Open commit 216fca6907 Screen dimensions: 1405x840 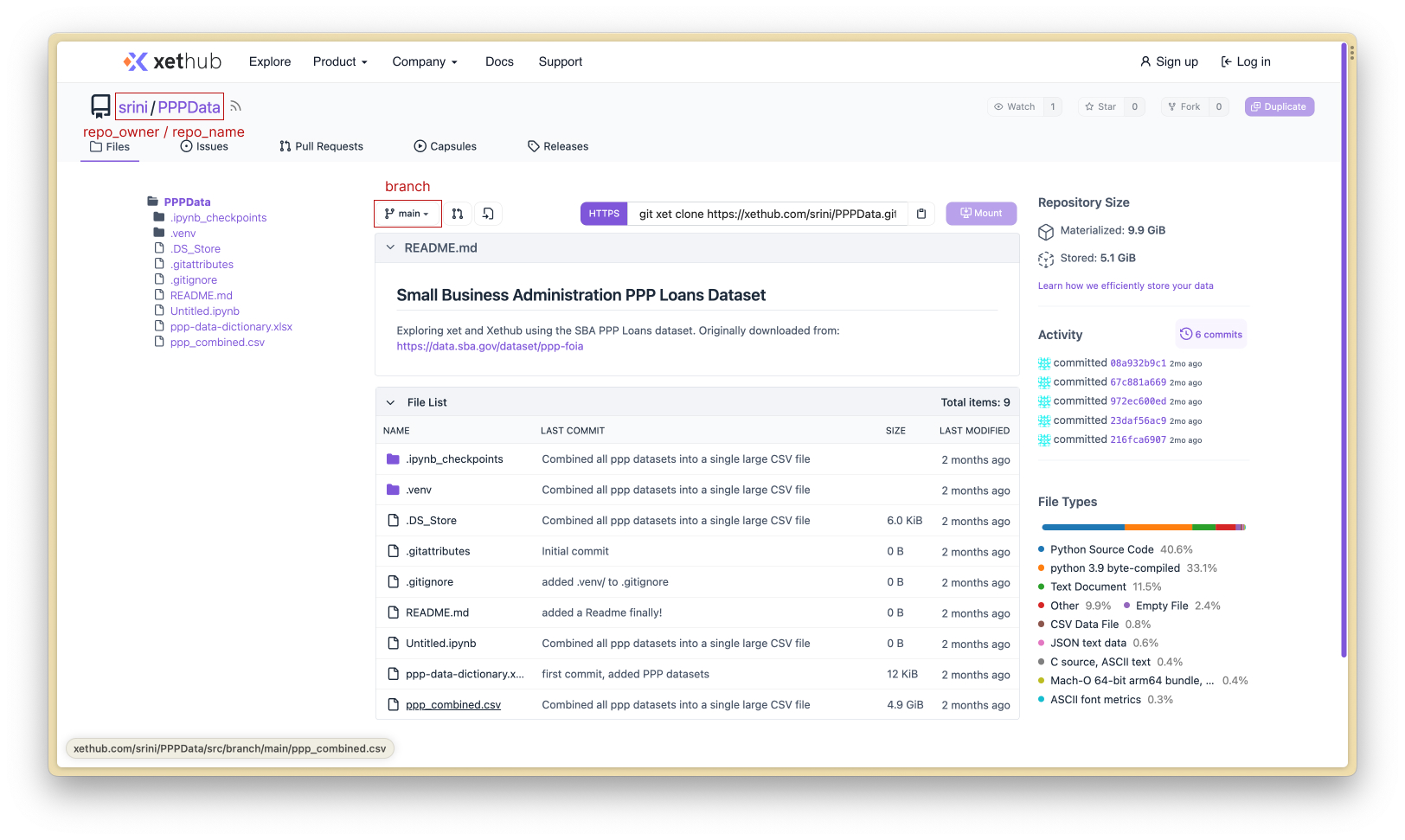tap(1138, 439)
